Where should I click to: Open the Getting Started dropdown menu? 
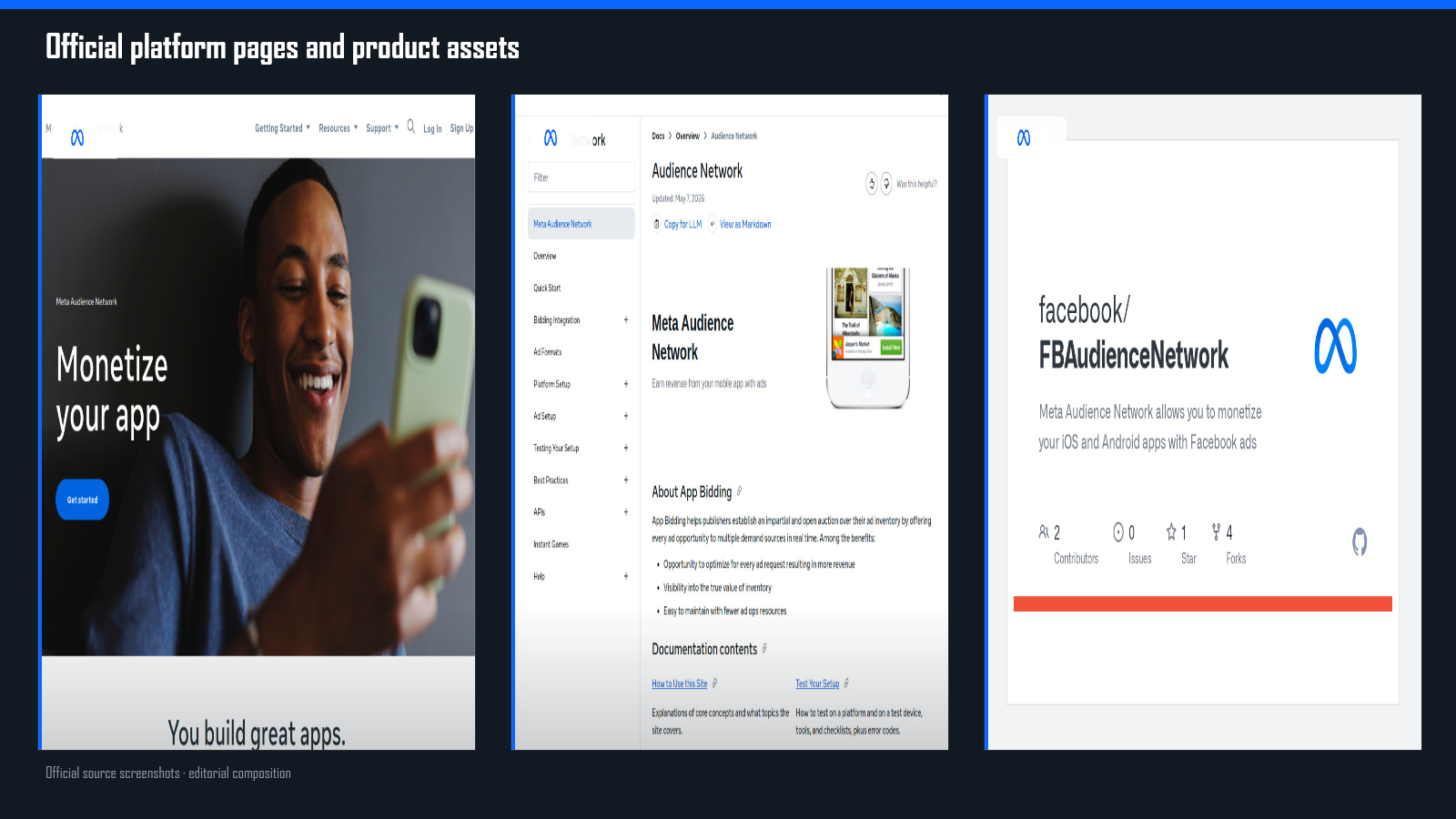pos(283,128)
